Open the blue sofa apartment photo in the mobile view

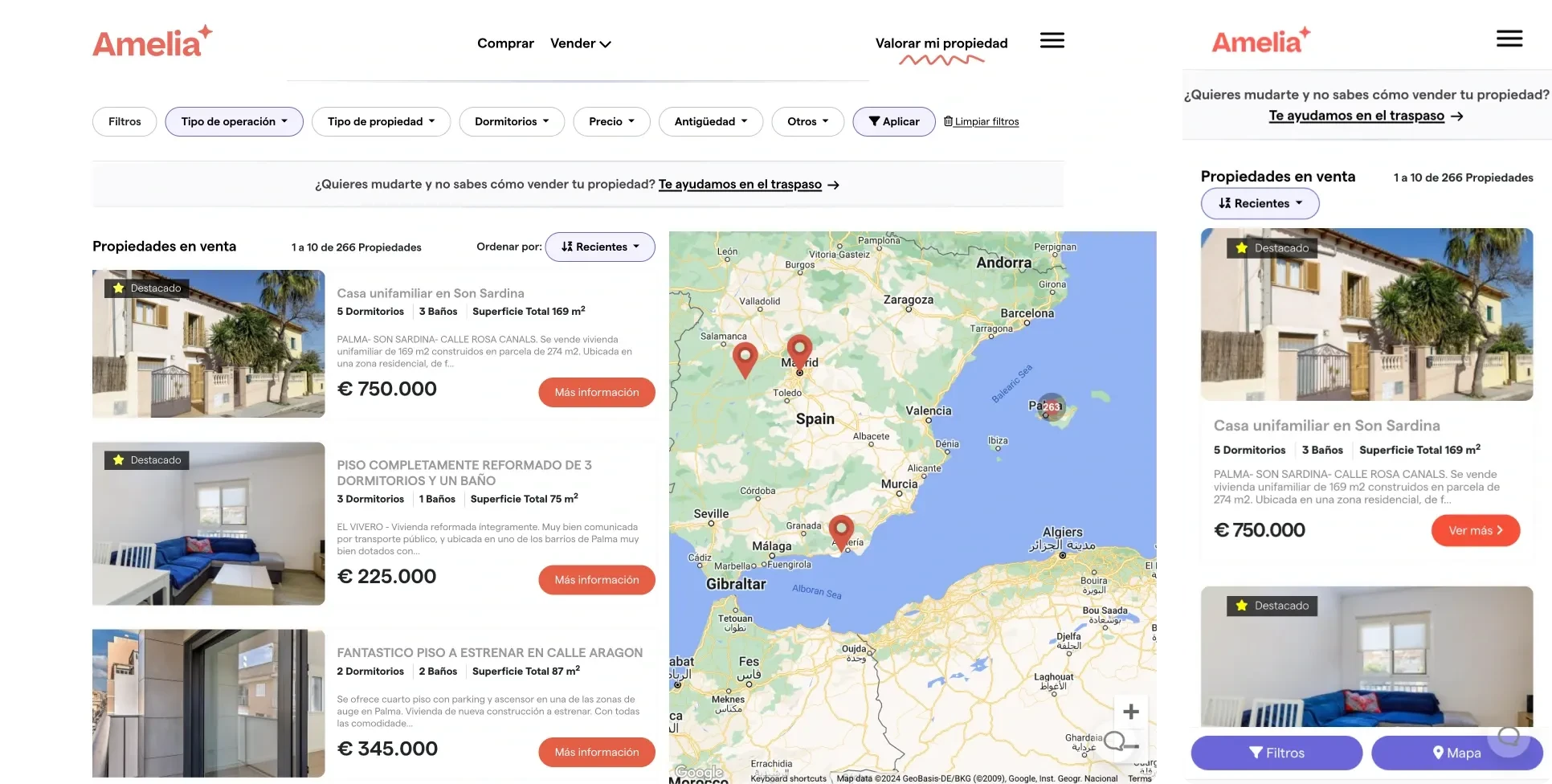(x=1366, y=657)
